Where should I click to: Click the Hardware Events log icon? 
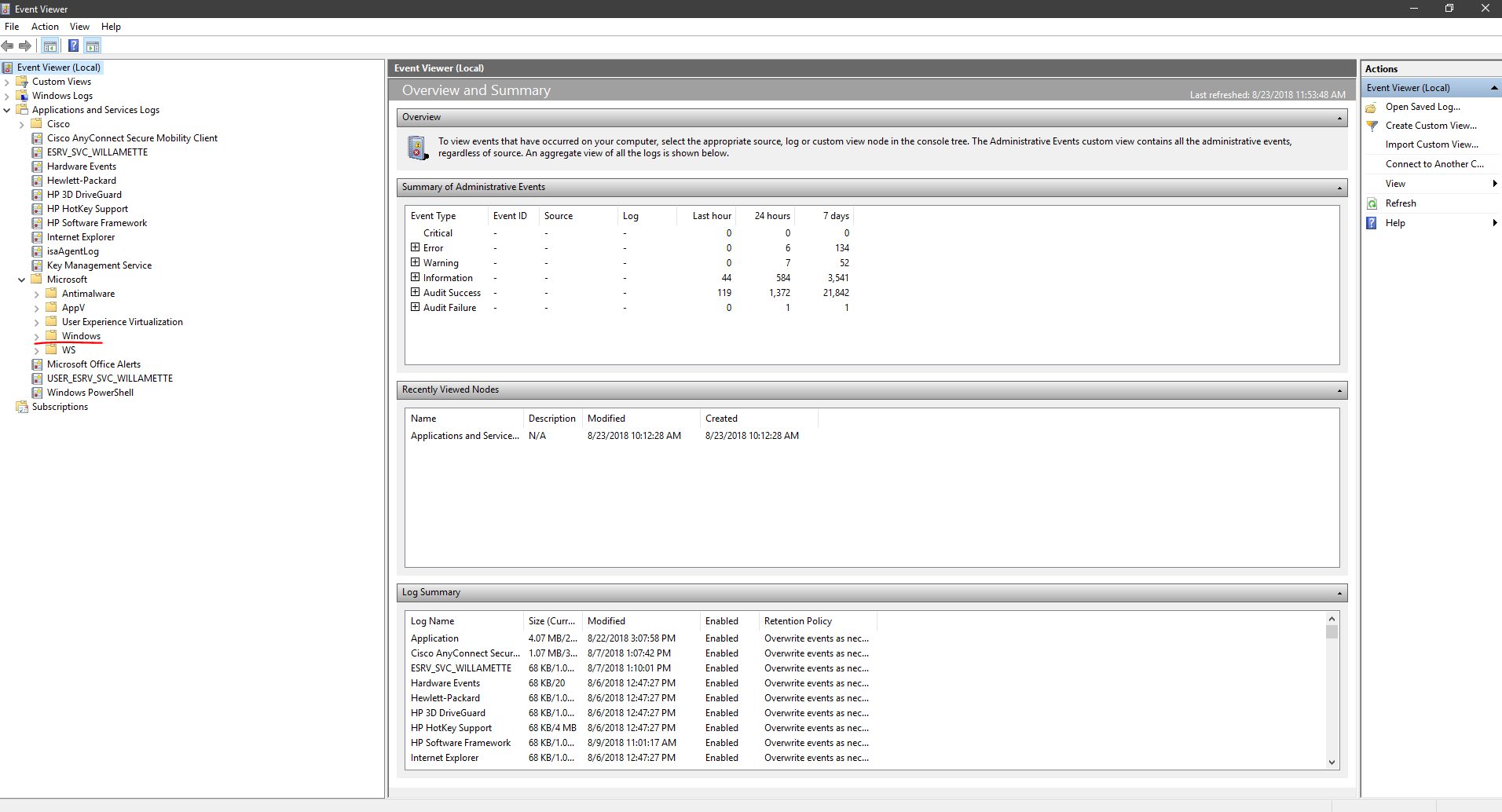tap(37, 166)
